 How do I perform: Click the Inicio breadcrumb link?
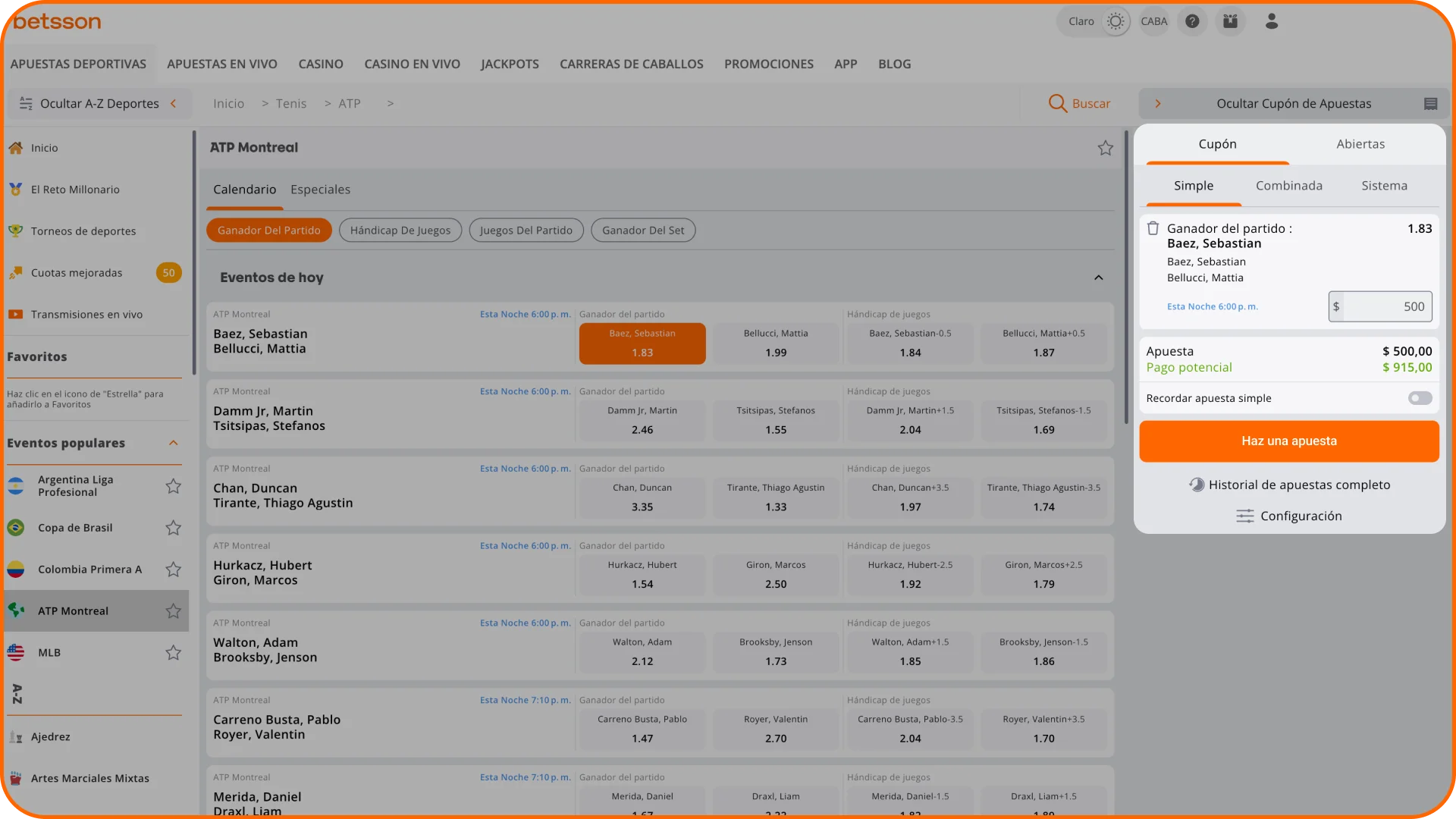pyautogui.click(x=228, y=103)
